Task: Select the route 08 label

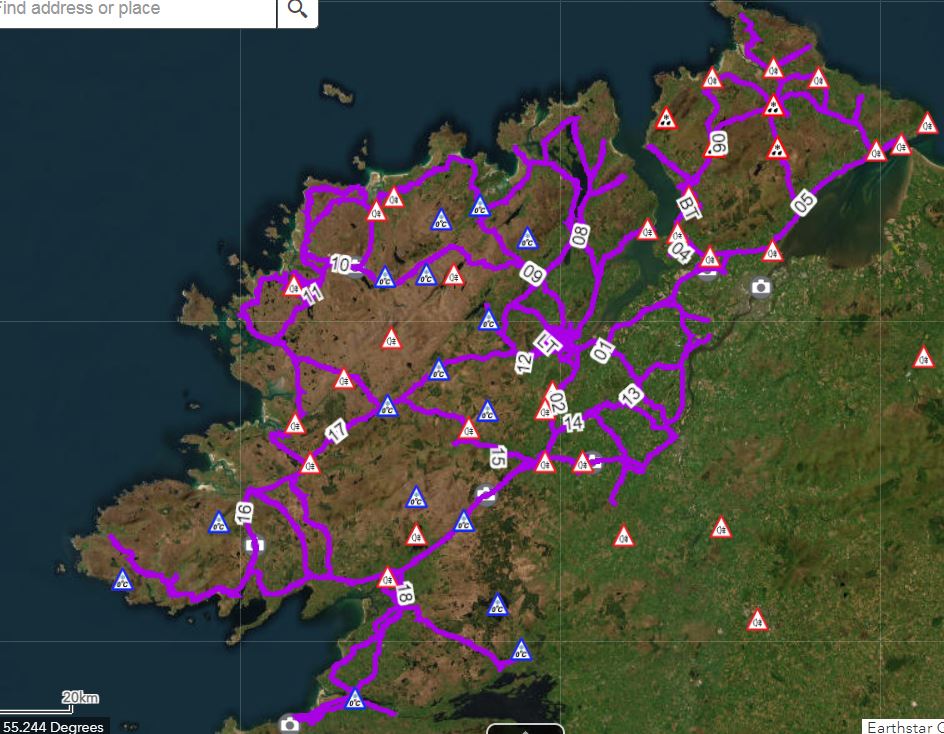Action: click(579, 236)
